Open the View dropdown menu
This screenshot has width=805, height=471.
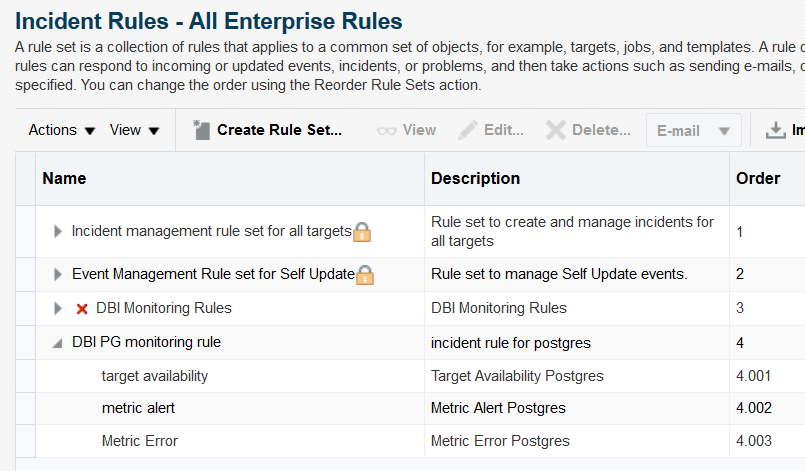click(135, 130)
